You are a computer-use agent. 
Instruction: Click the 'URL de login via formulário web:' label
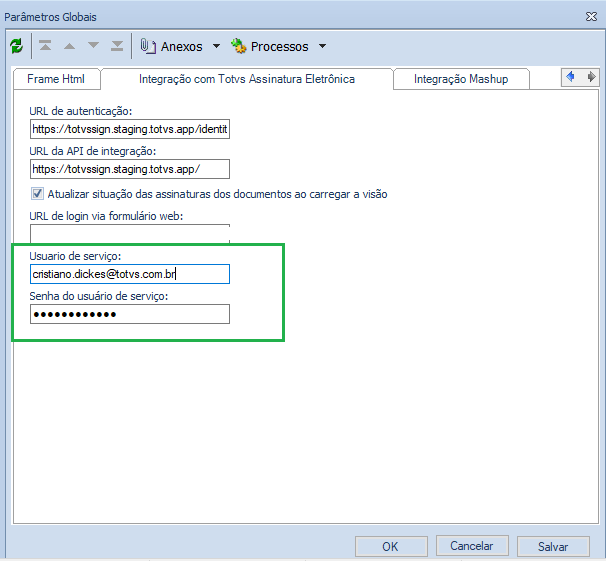106,216
